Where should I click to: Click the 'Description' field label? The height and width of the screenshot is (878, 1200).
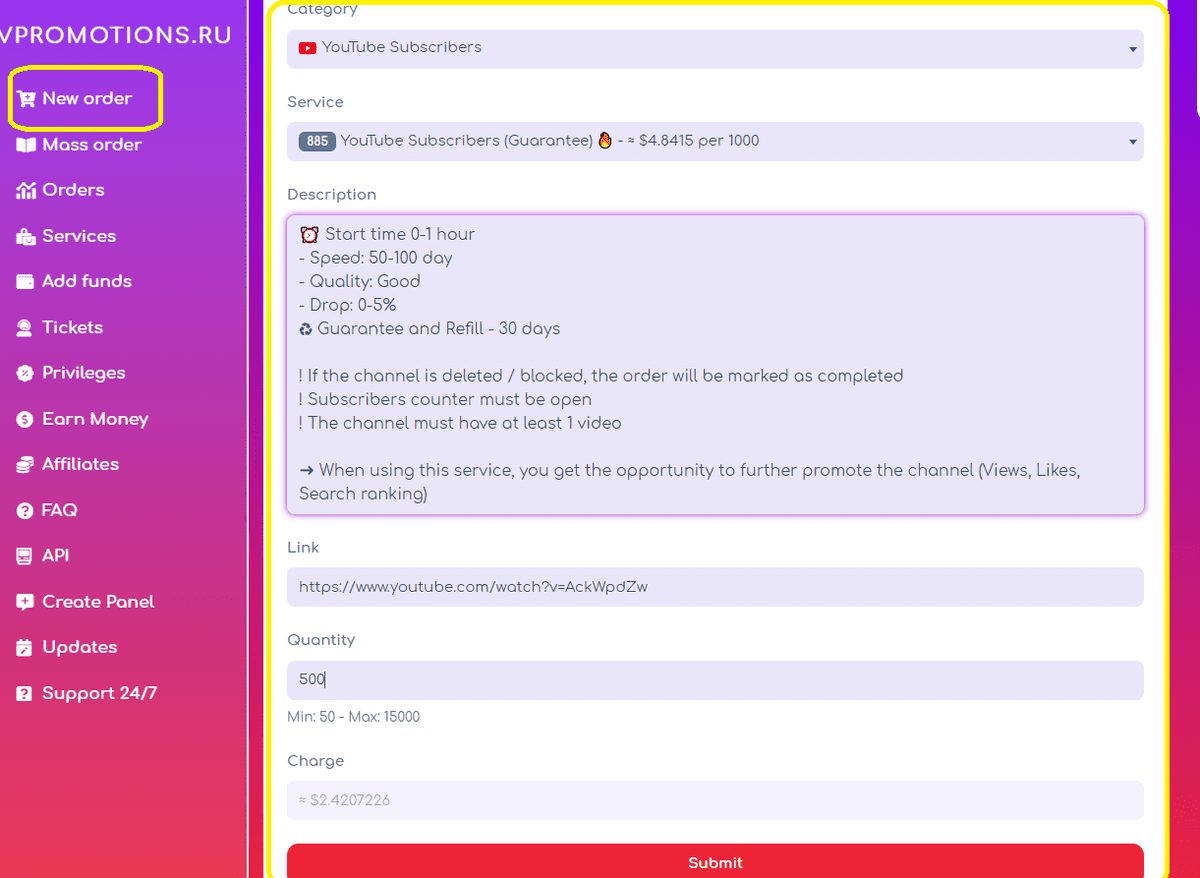[x=332, y=195]
